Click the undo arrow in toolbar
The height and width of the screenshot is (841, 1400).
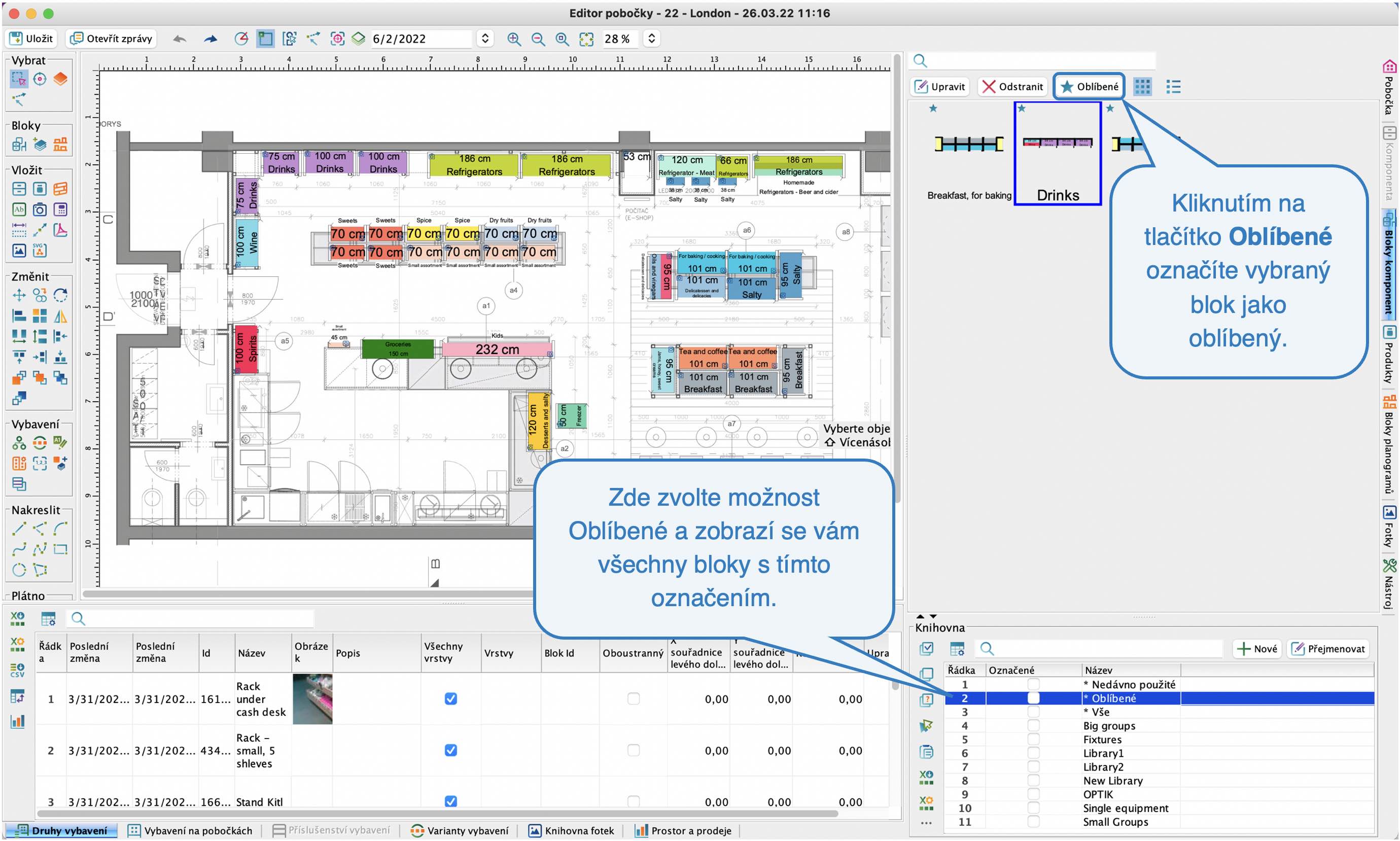(x=180, y=39)
